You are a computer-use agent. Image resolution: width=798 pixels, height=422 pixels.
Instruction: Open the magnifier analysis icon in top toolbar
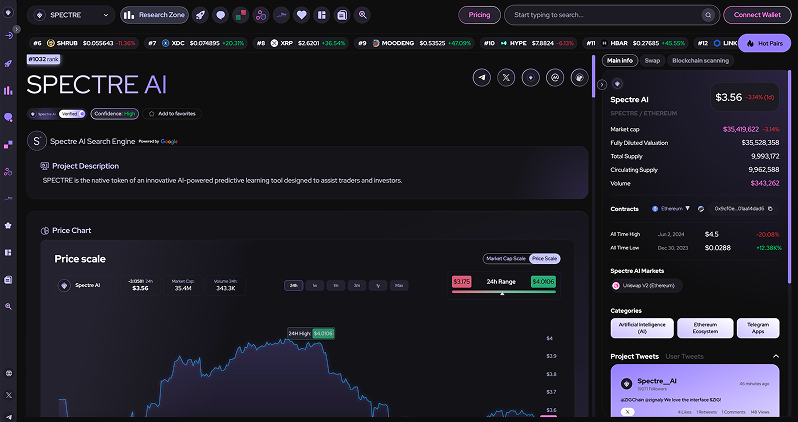pyautogui.click(x=362, y=15)
